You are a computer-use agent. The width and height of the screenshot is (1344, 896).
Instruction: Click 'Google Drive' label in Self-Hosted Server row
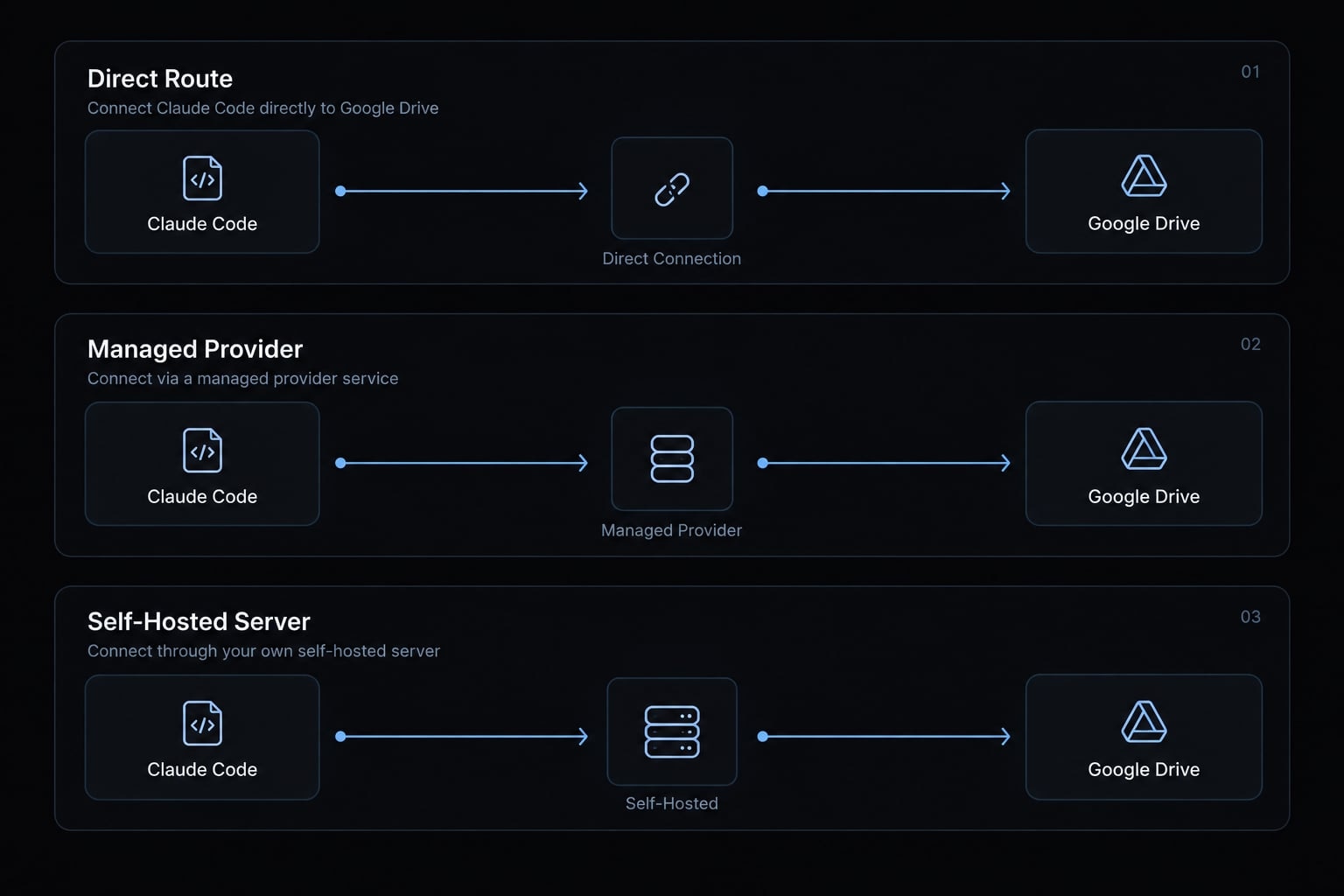point(1144,769)
